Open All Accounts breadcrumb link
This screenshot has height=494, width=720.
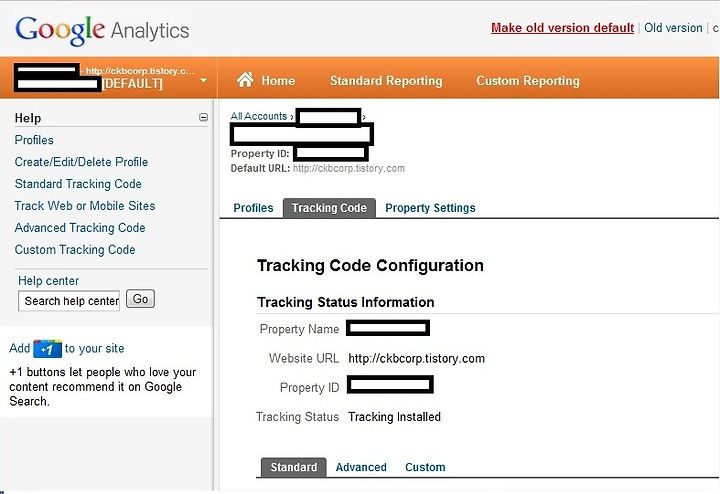pos(259,117)
